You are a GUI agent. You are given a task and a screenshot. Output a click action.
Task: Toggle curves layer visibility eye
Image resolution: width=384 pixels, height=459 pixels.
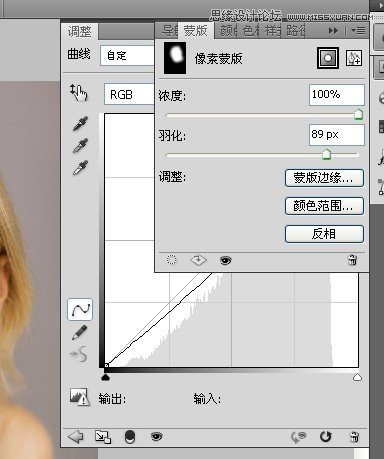tap(156, 436)
